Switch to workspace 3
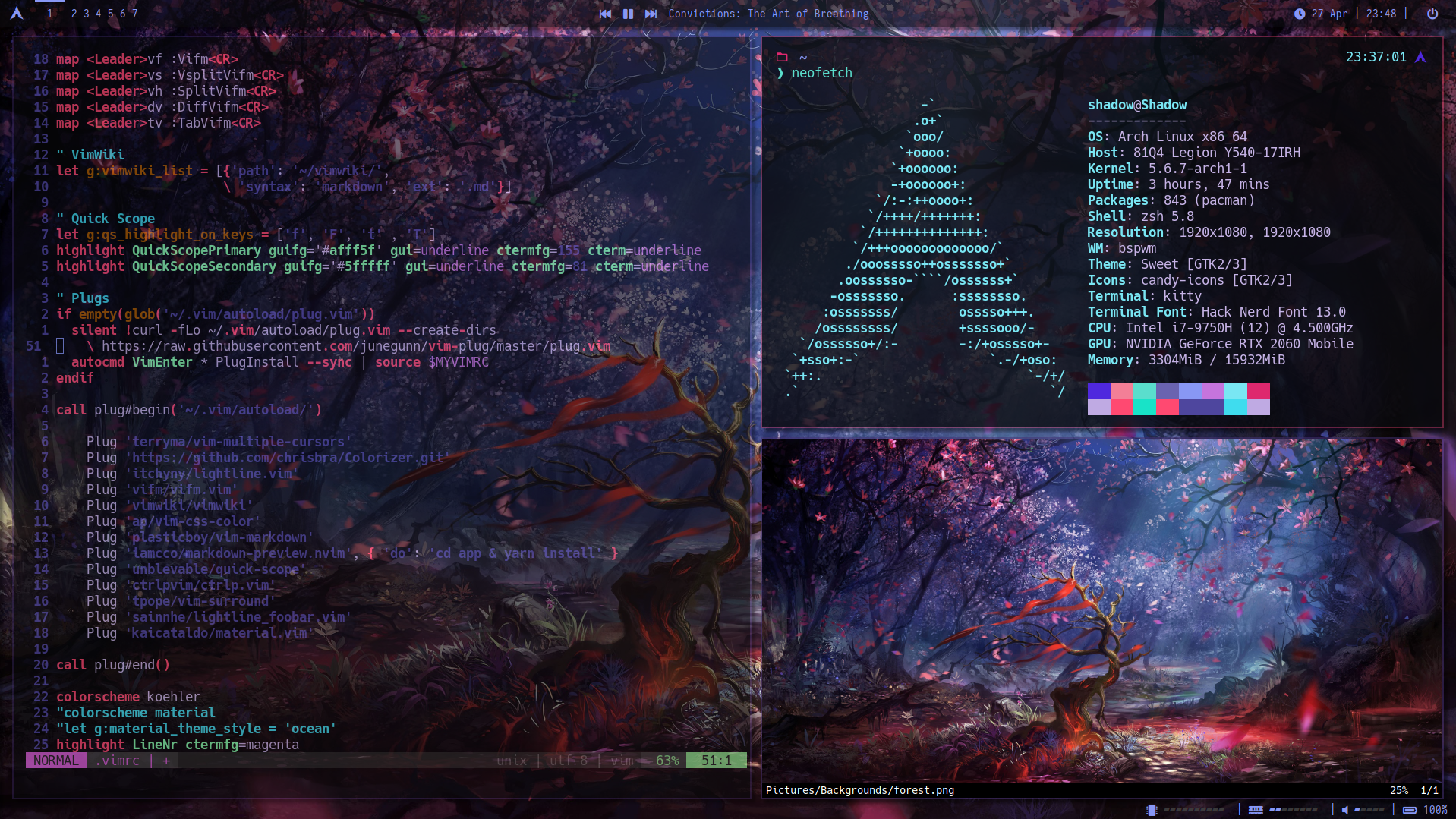Viewport: 1456px width, 819px height. tap(86, 14)
